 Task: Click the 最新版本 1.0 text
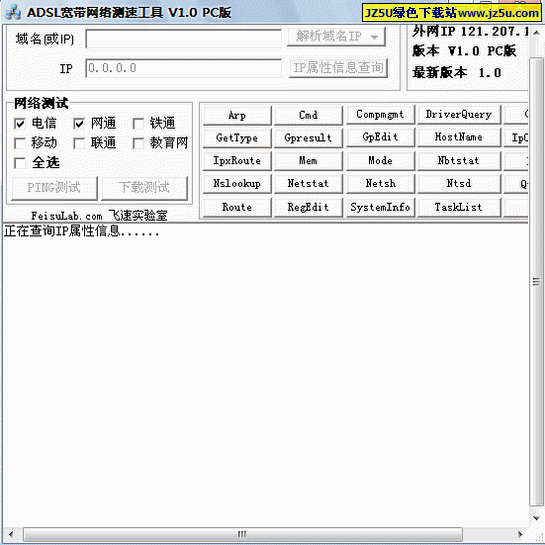457,73
